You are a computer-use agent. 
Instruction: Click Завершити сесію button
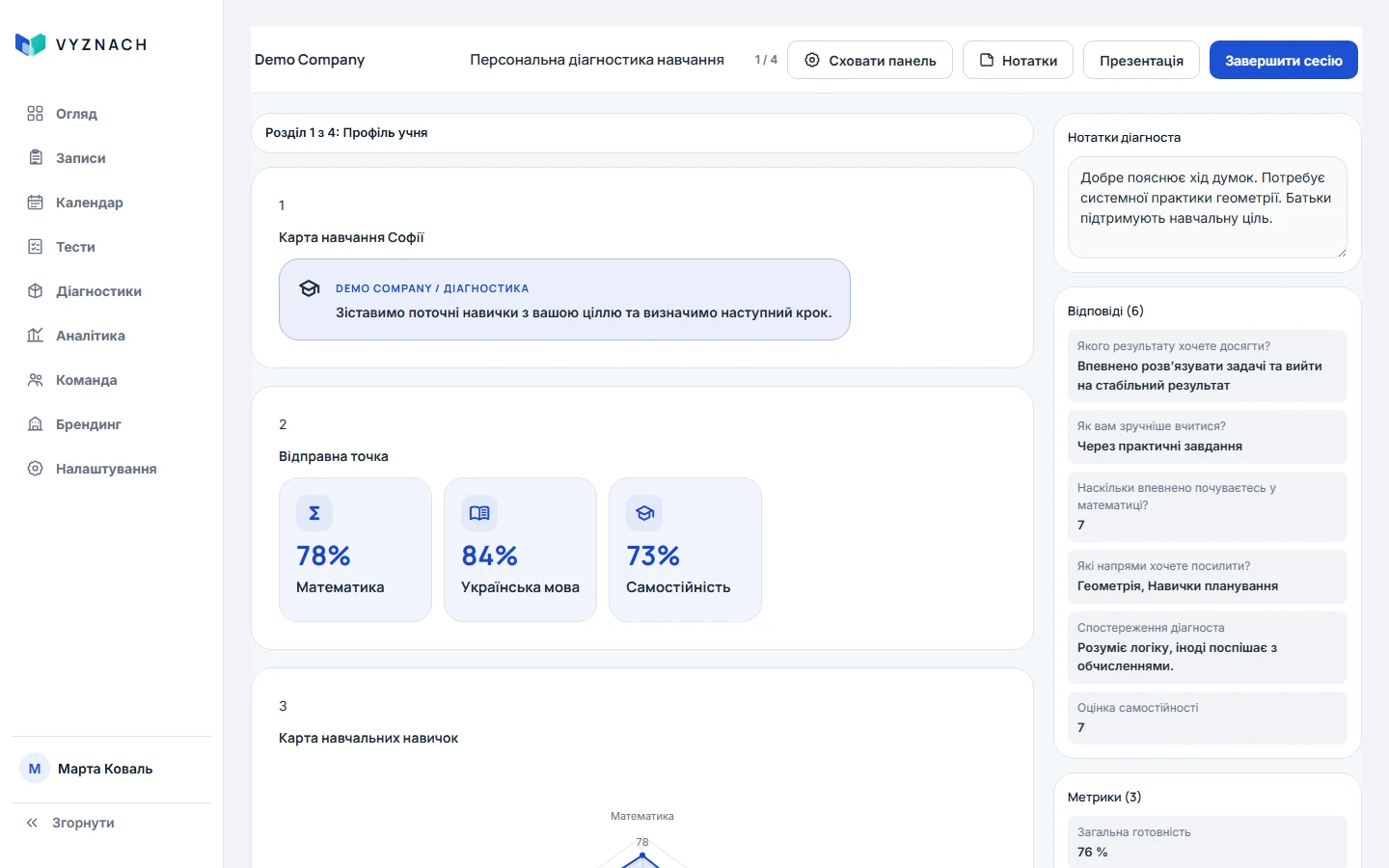[1284, 60]
